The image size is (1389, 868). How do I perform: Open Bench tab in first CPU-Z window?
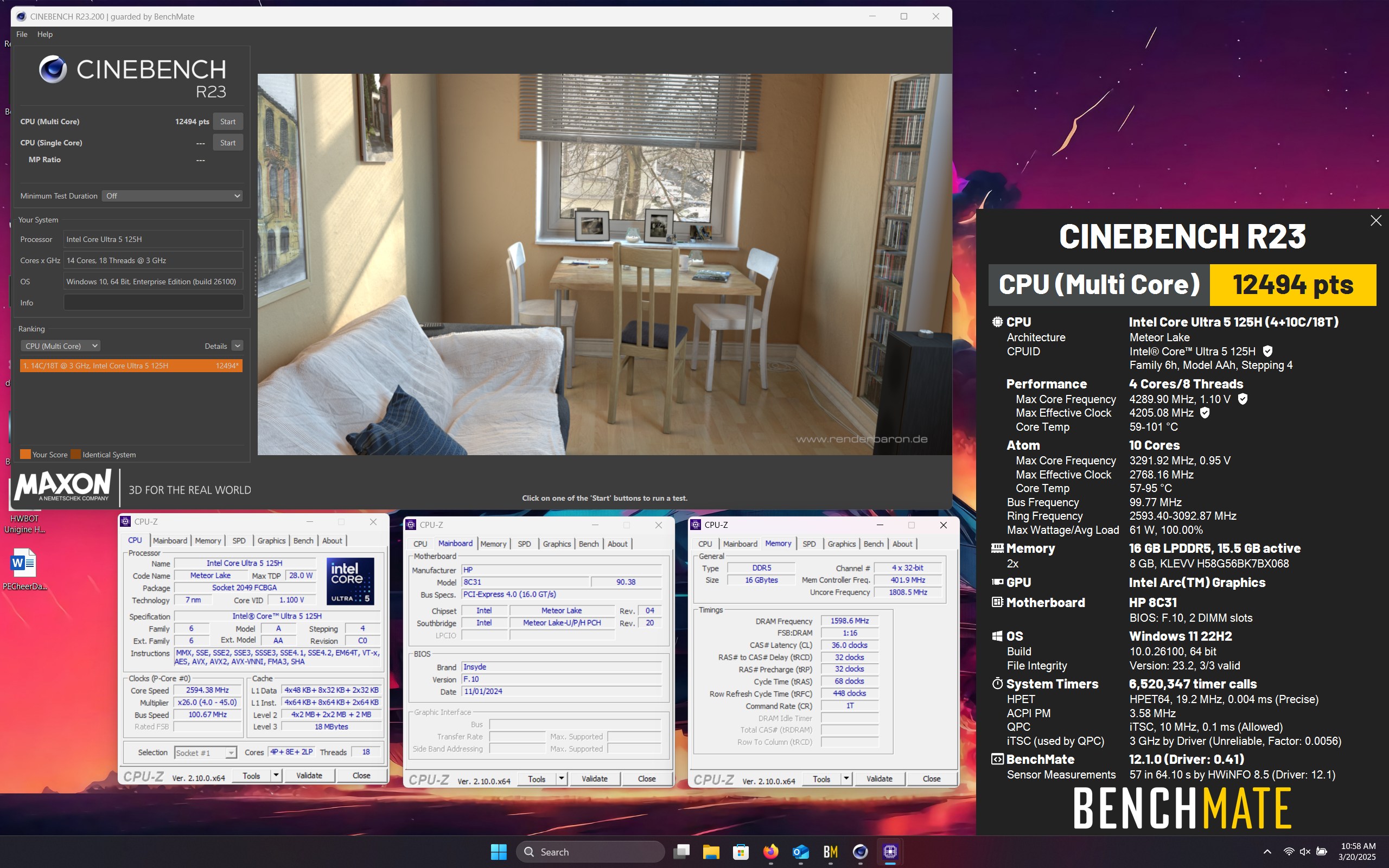point(303,541)
